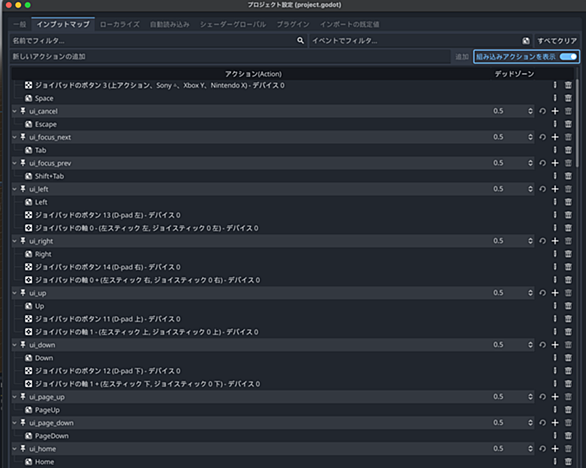Click plus icon on ui_left row

point(555,189)
